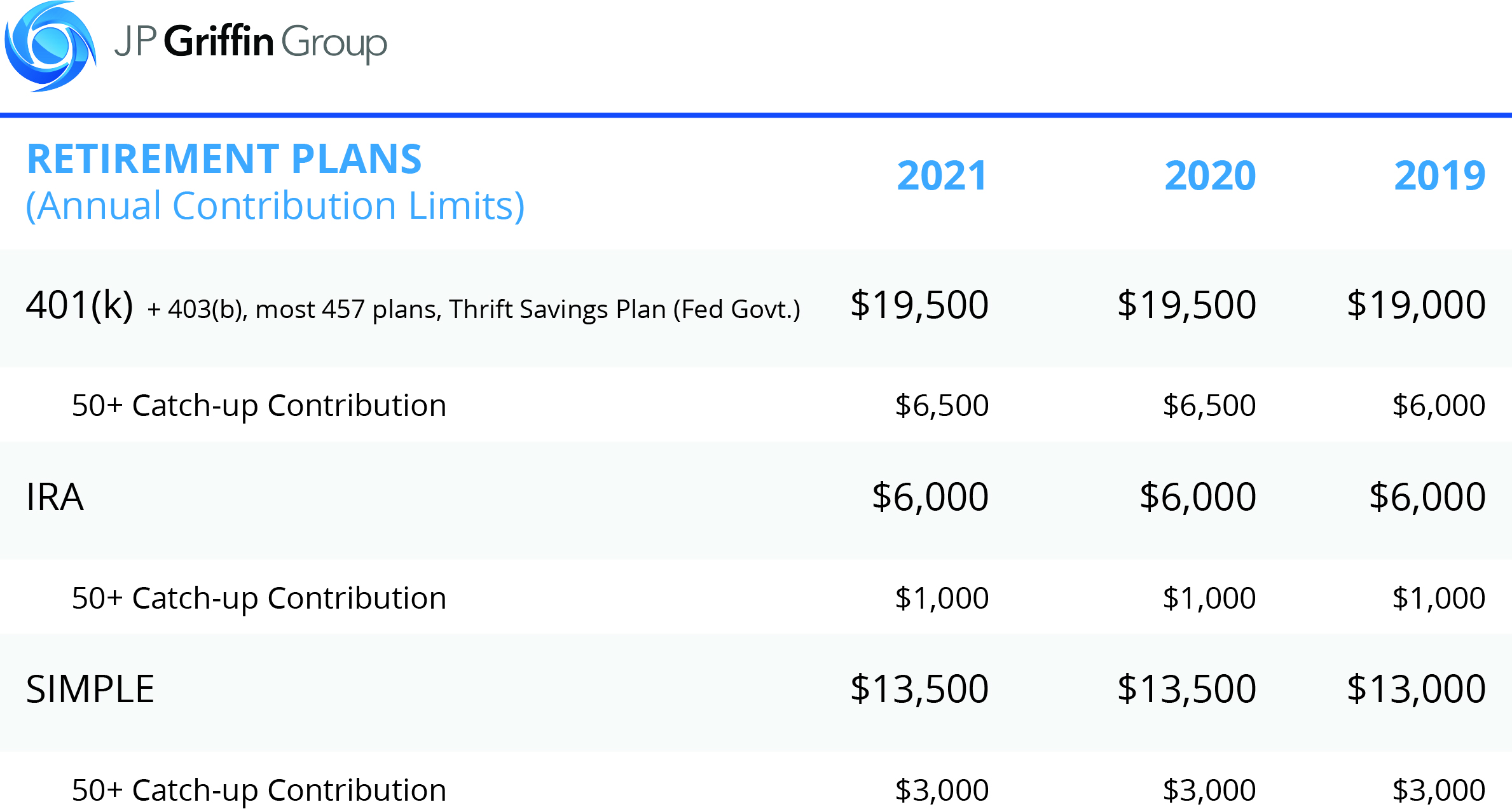Click the SIMPLE catch-up contribution label
This screenshot has height=809, width=1512.
(x=259, y=791)
